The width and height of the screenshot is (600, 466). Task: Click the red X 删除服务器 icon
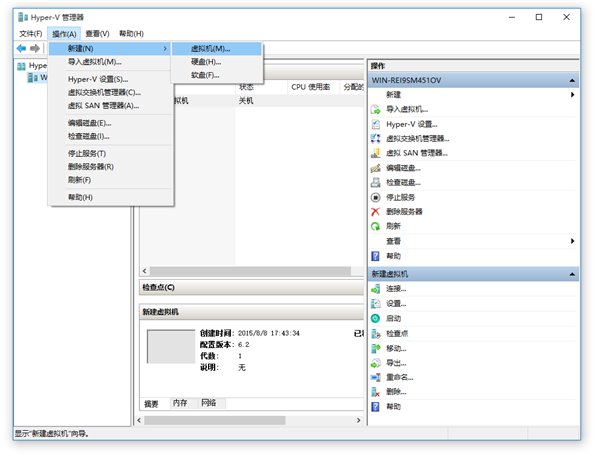(375, 212)
